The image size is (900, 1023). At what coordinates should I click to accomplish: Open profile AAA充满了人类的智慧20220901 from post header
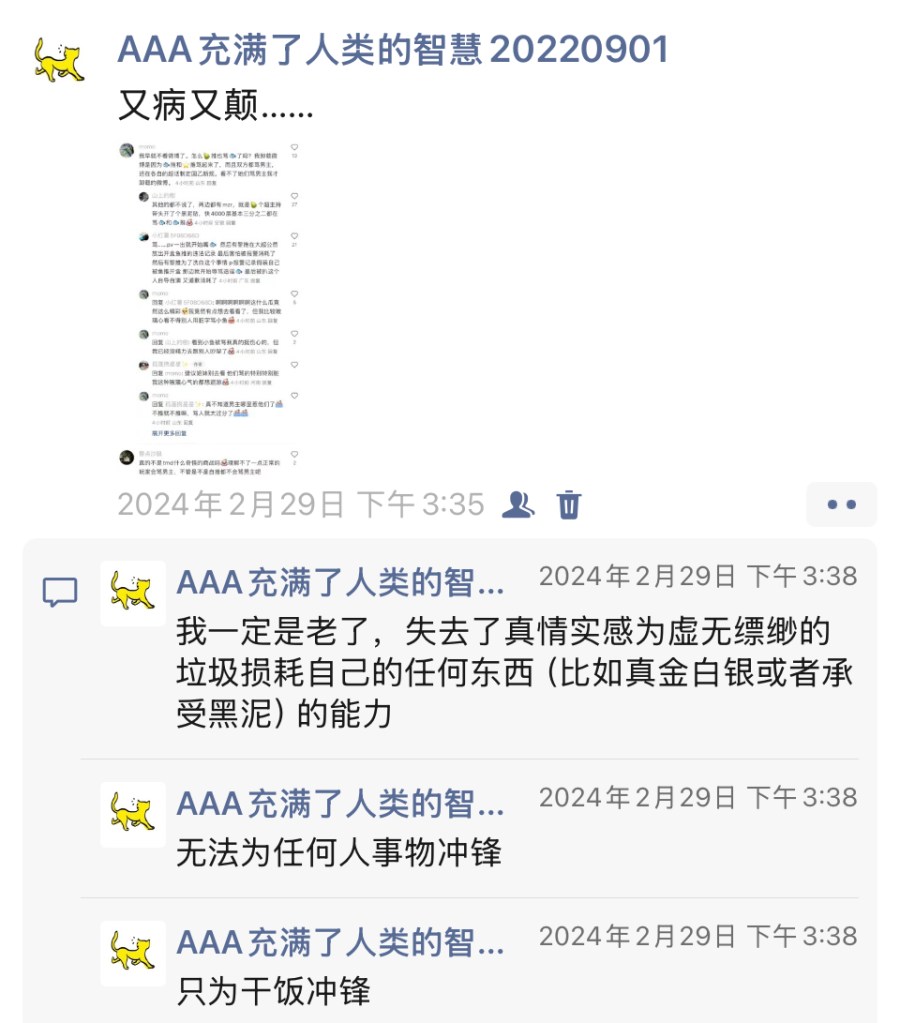394,50
